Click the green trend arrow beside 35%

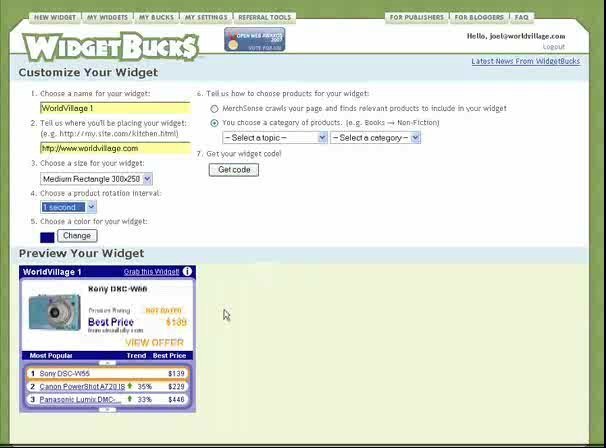130,386
